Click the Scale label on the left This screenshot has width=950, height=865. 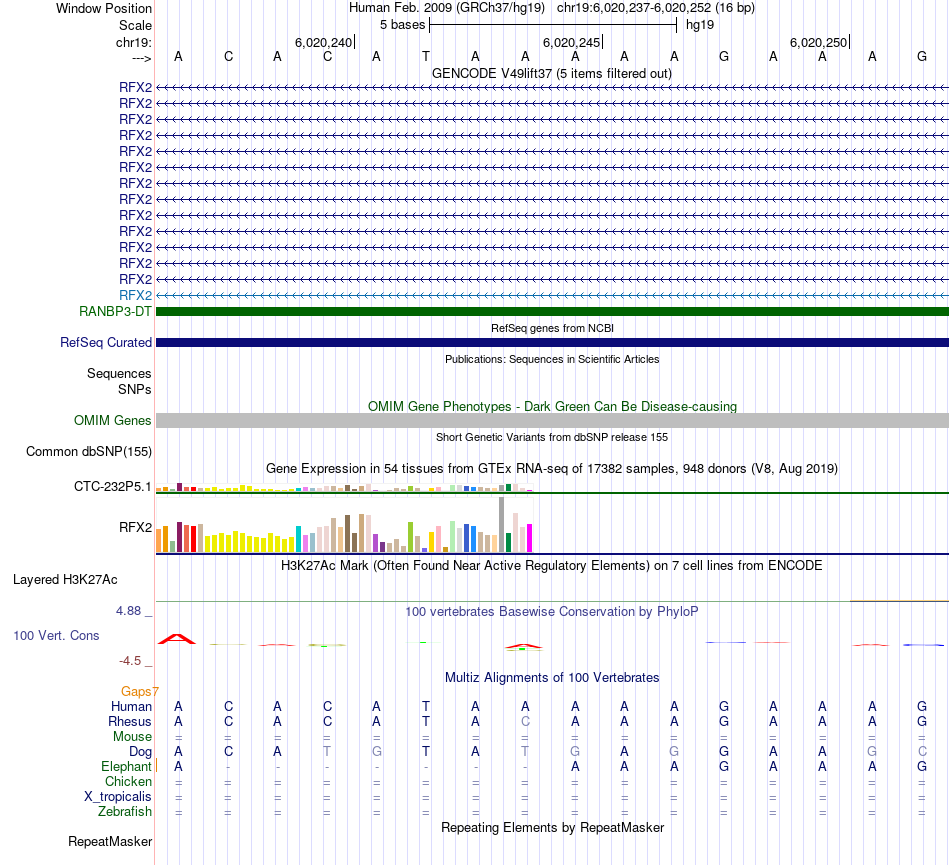[x=135, y=25]
